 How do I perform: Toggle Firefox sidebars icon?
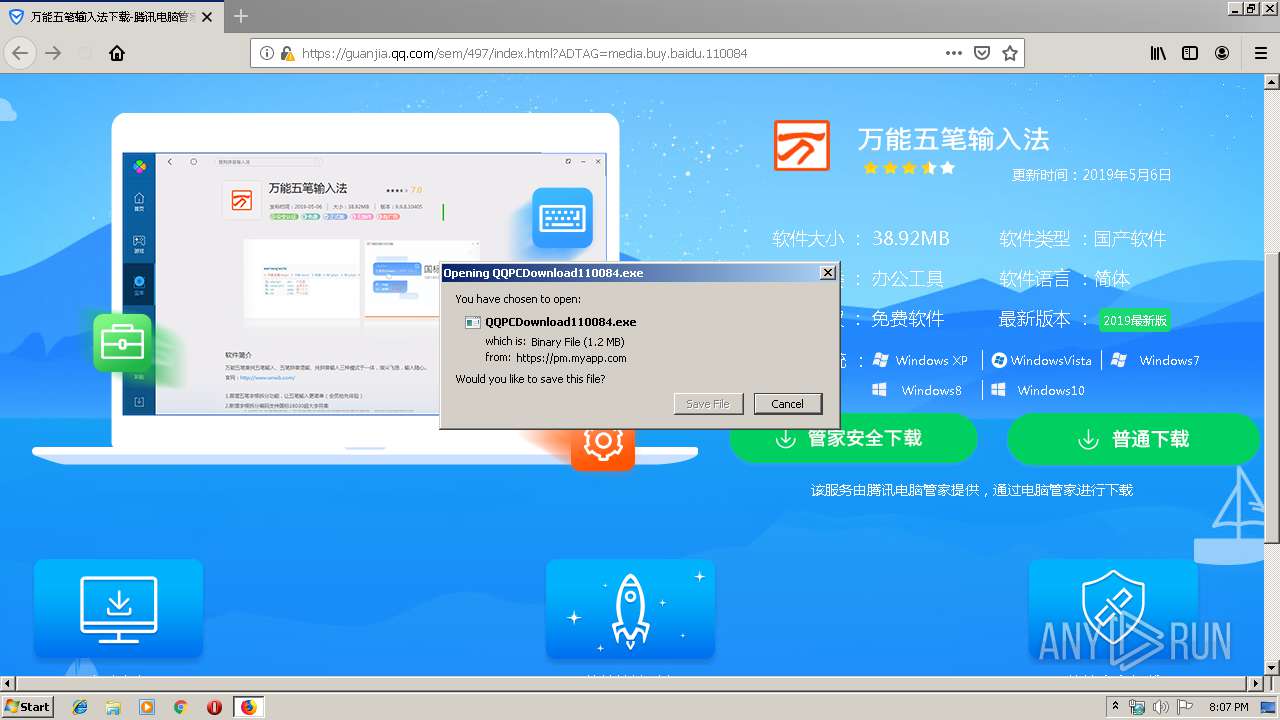(1190, 53)
